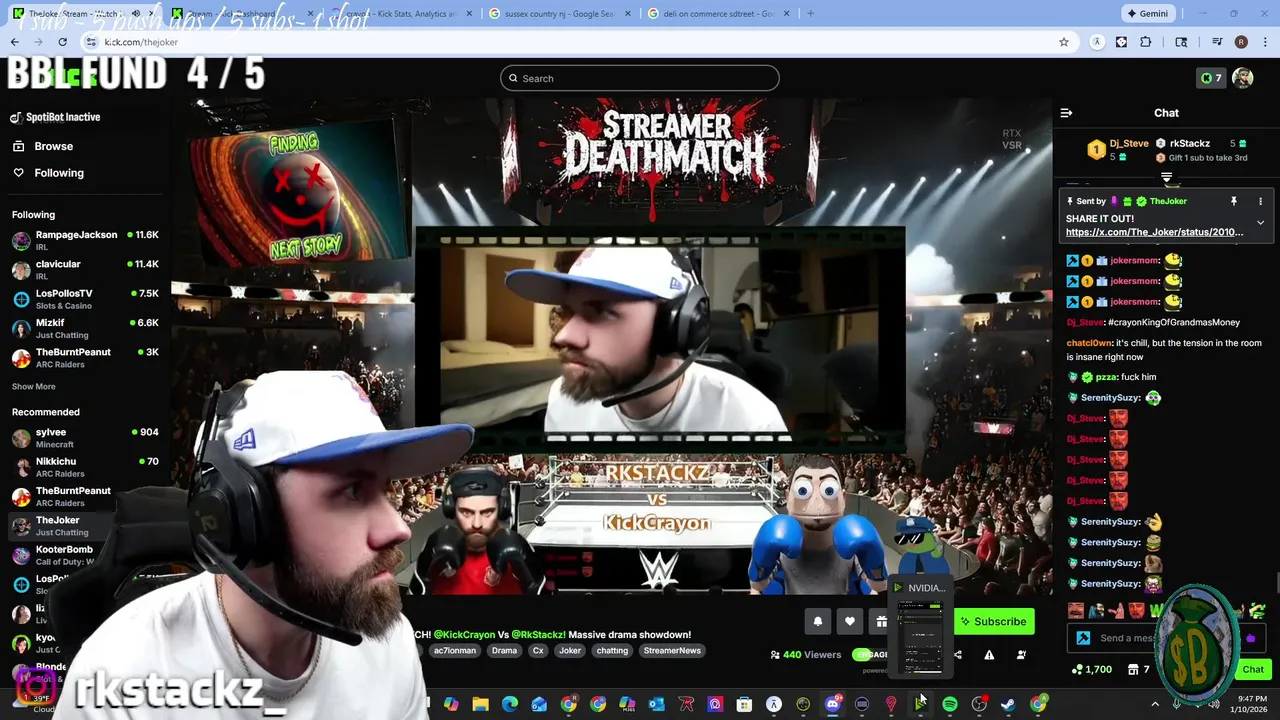This screenshot has height=720, width=1280.
Task: Switch to Kick Stats, Analytics tab
Action: coord(400,13)
